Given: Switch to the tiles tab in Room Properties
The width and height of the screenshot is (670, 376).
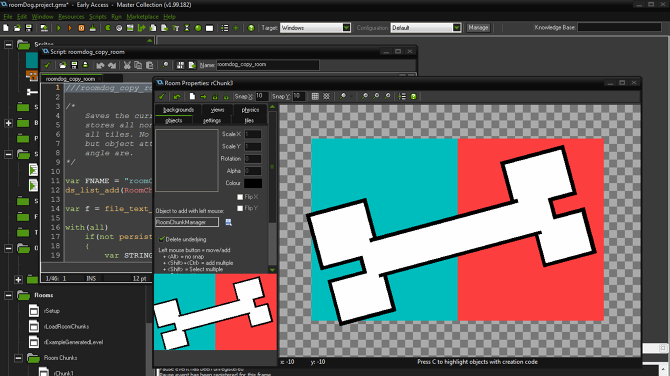Looking at the screenshot, I should 249,121.
